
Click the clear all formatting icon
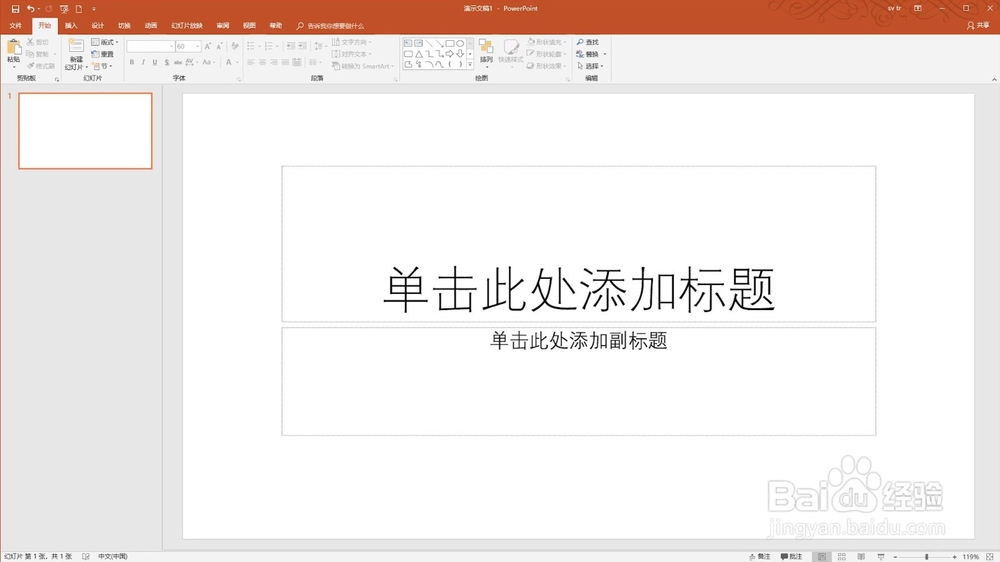pyautogui.click(x=235, y=46)
